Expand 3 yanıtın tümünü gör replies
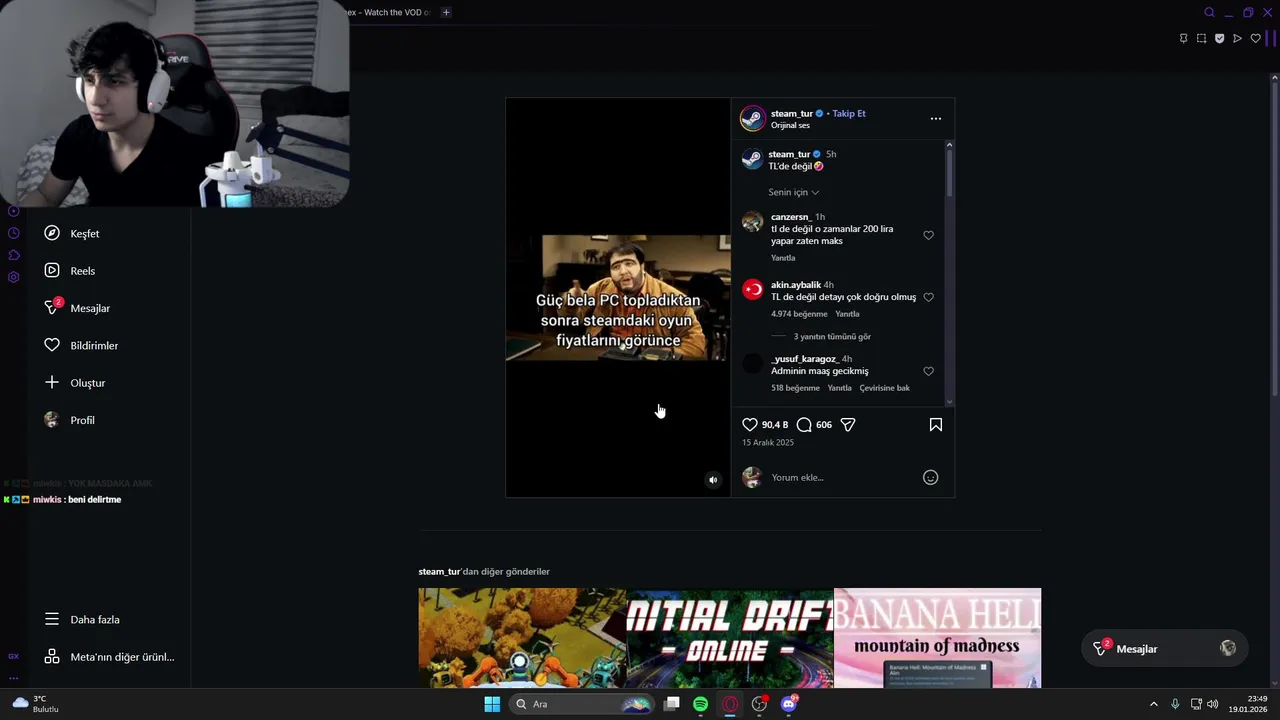Screen dimensions: 1280x720 (832, 337)
